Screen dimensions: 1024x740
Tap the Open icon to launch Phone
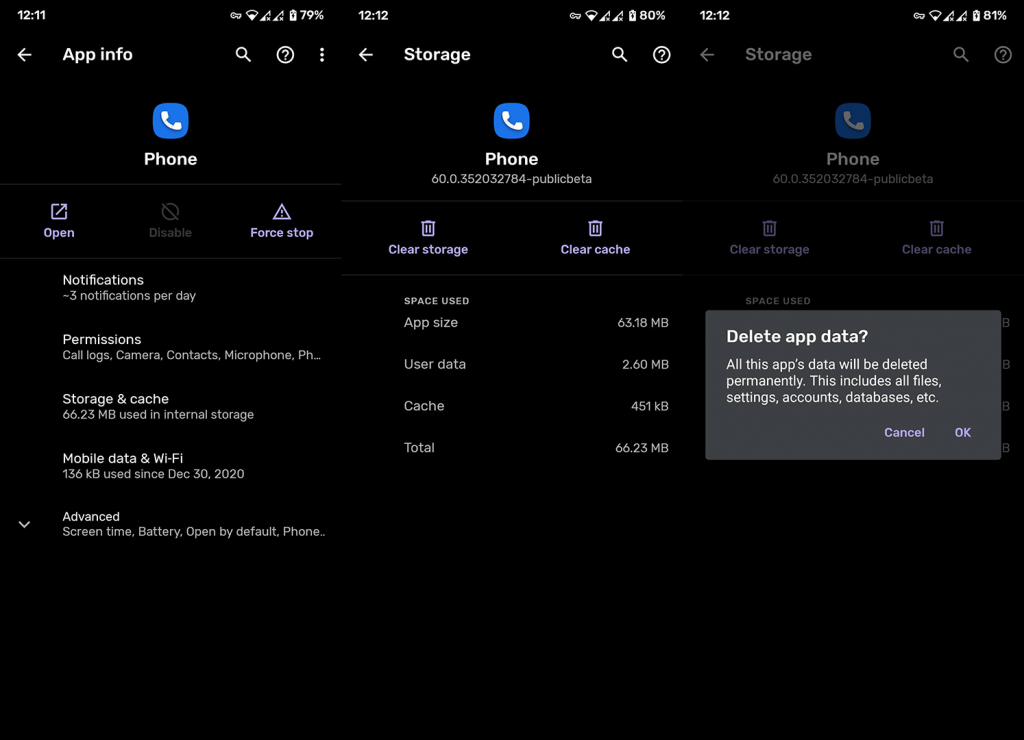point(59,212)
